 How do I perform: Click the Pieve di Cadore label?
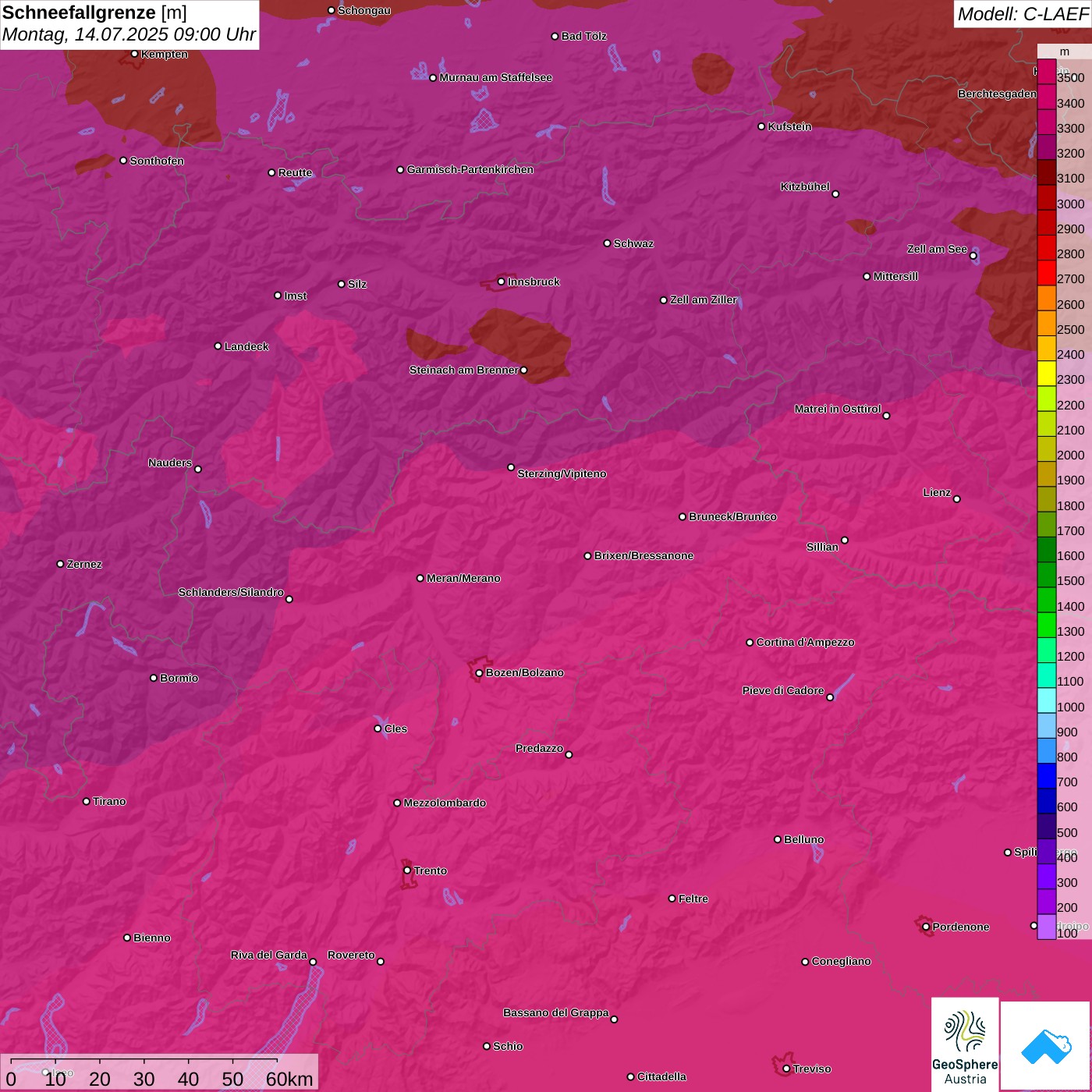click(x=783, y=690)
